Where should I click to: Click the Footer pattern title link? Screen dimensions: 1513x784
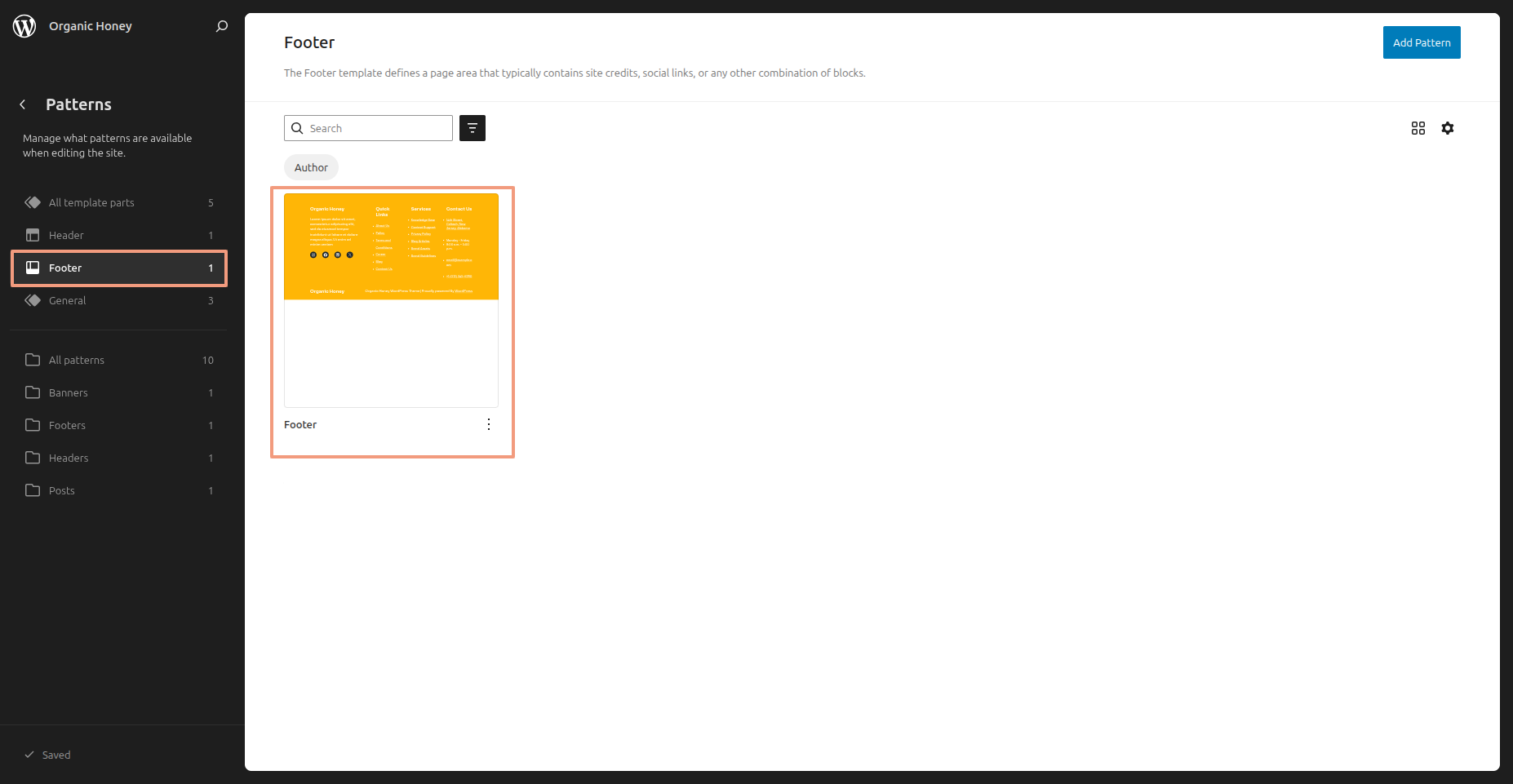click(x=300, y=424)
